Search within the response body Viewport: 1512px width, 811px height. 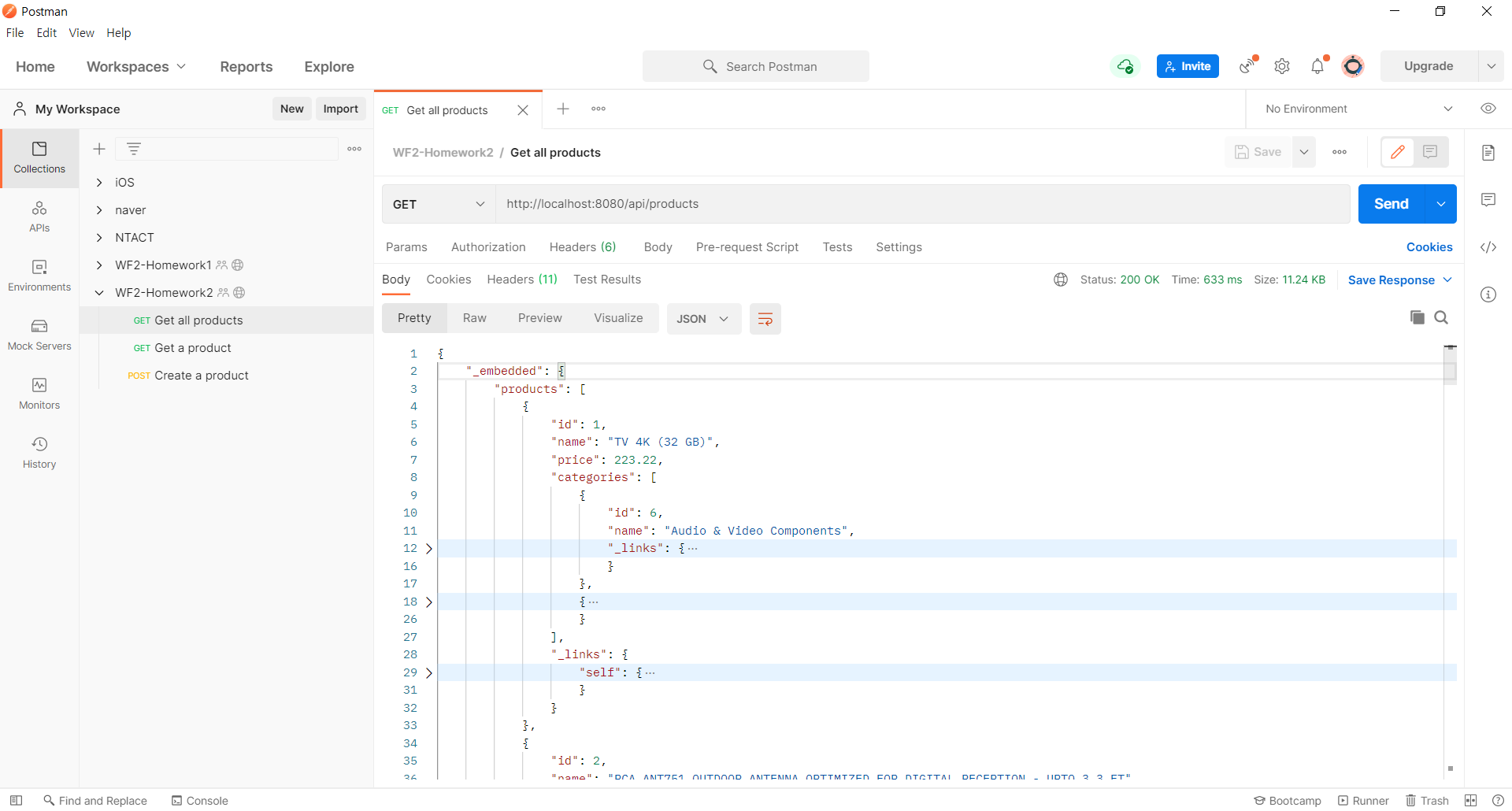[1441, 317]
